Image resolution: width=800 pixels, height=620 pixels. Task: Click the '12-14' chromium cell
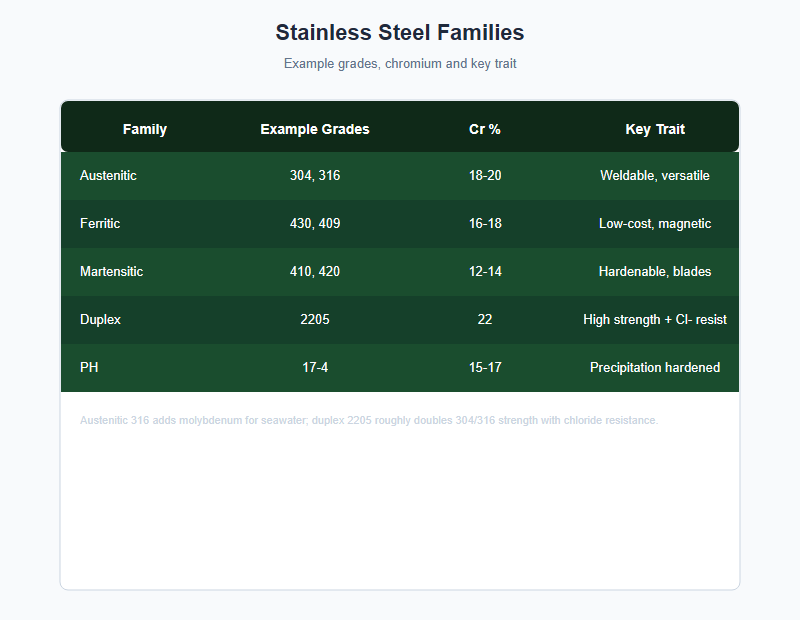[485, 272]
